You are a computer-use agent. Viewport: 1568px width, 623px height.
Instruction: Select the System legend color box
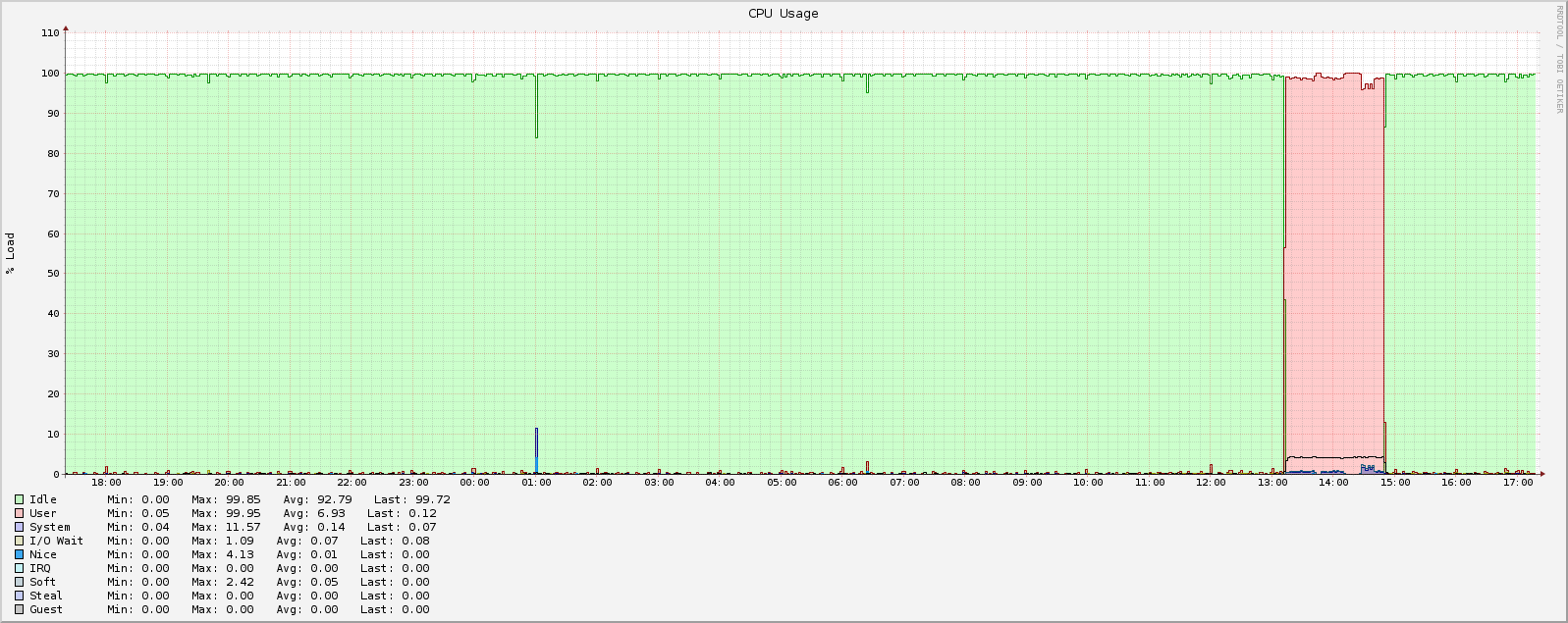(19, 527)
